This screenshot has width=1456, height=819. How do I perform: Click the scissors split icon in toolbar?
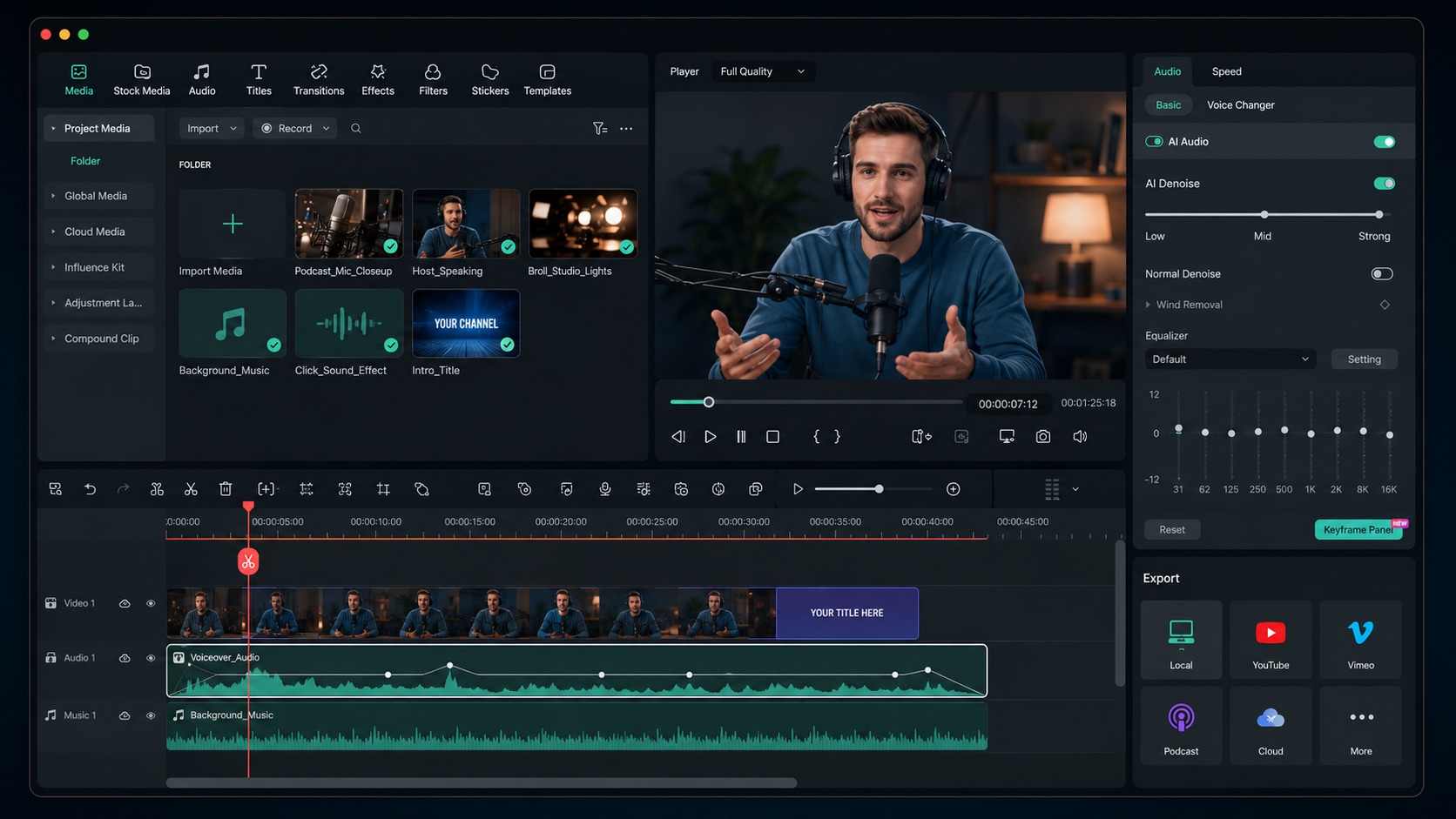[x=191, y=489]
